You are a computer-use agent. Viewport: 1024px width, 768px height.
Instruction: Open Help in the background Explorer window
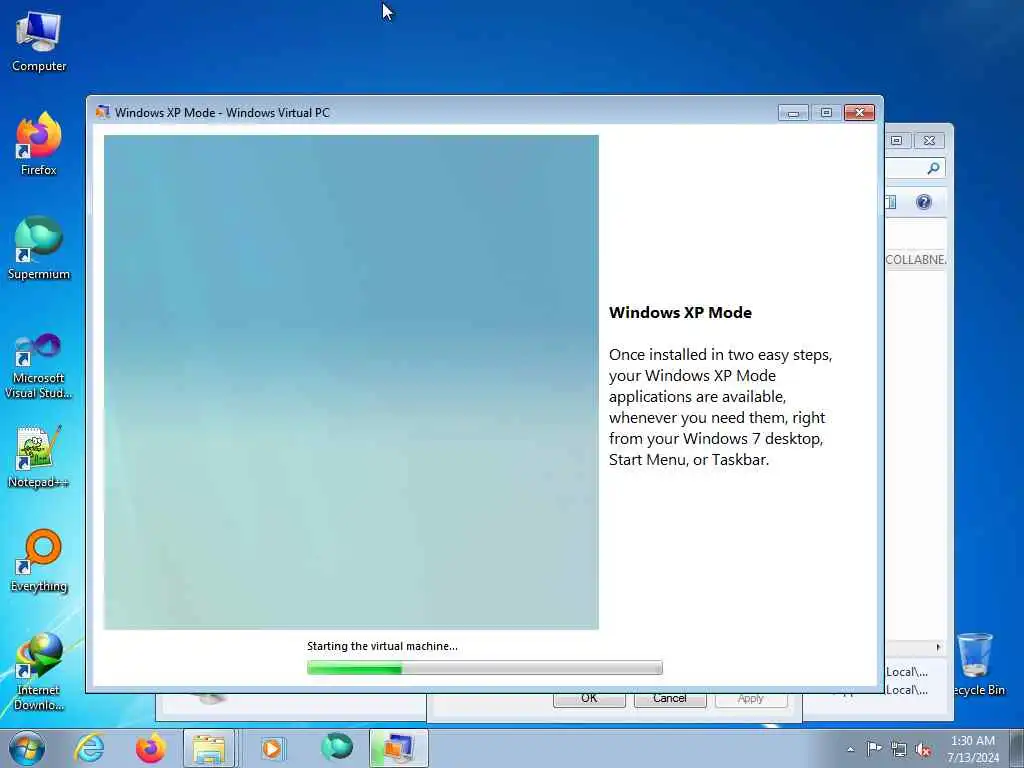tap(923, 202)
